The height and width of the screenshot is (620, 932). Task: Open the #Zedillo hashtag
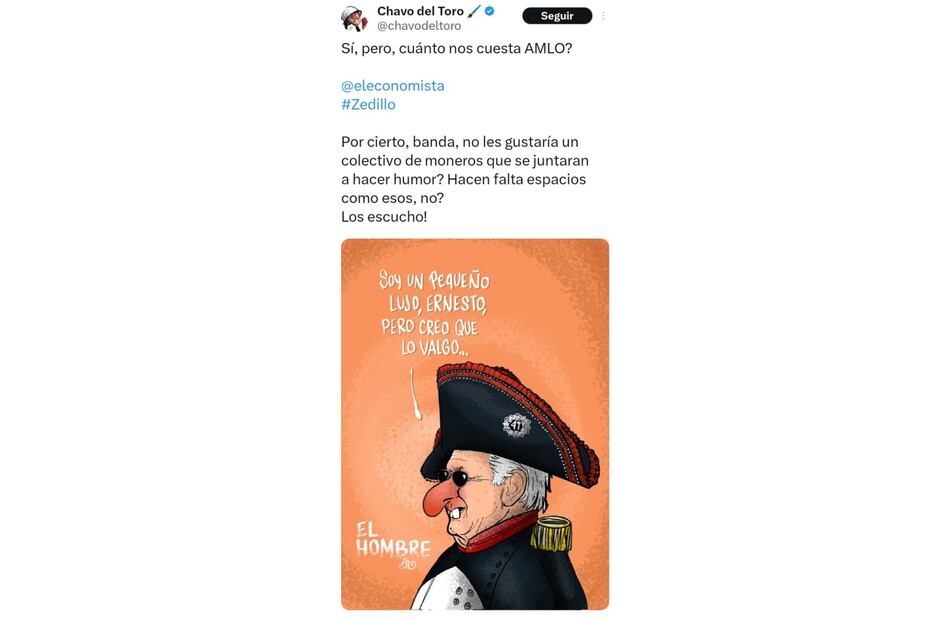click(x=369, y=105)
